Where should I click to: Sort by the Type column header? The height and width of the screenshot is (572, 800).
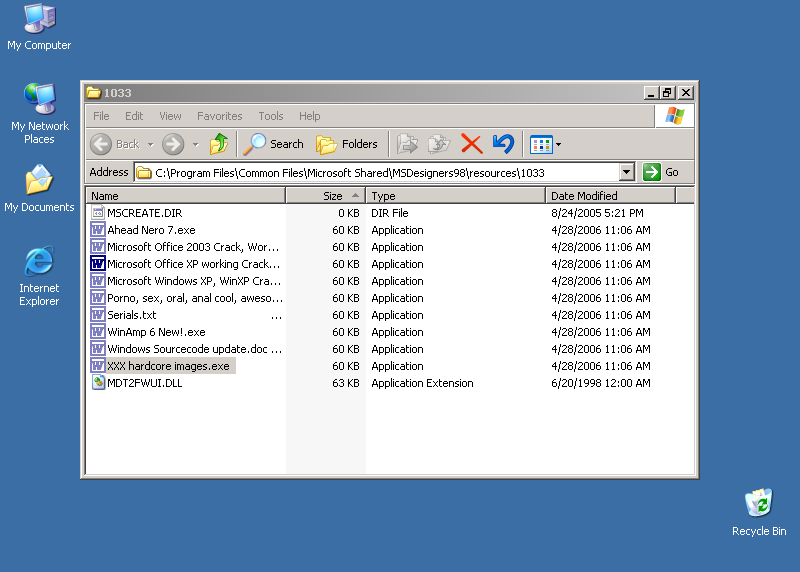pos(456,196)
